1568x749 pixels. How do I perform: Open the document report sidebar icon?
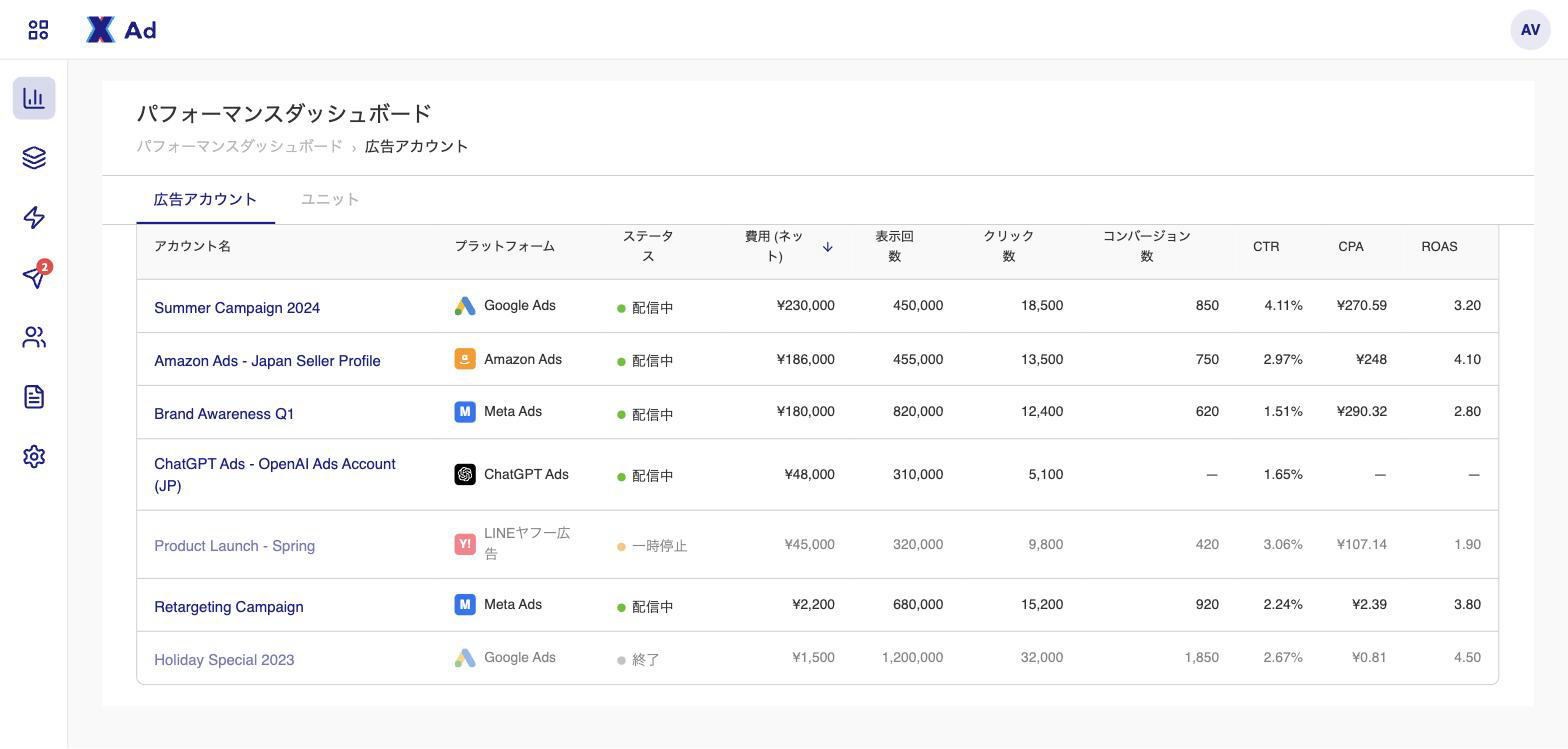coord(34,397)
